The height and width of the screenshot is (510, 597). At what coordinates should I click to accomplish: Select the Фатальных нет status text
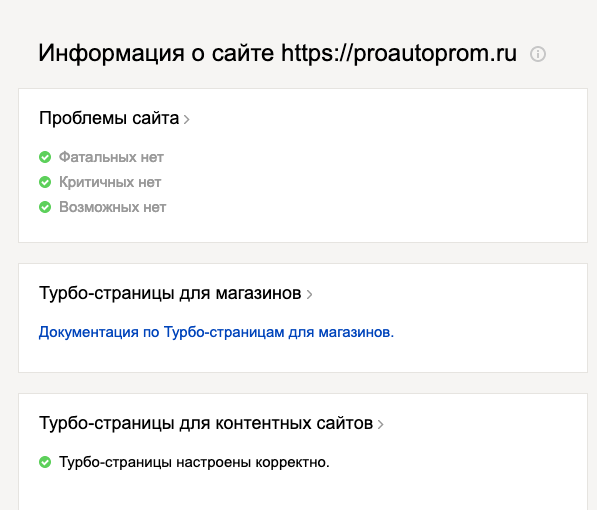pos(111,157)
